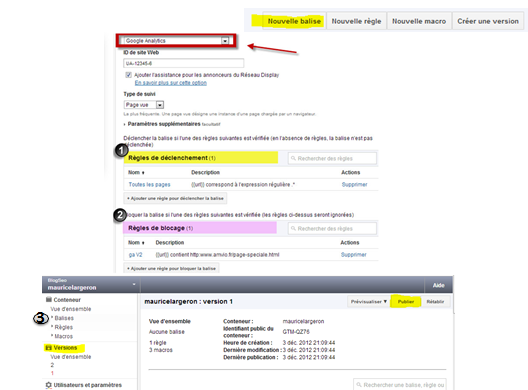528x390 pixels.
Task: Sort déclenchement rules by Nom column
Action: click(136, 172)
